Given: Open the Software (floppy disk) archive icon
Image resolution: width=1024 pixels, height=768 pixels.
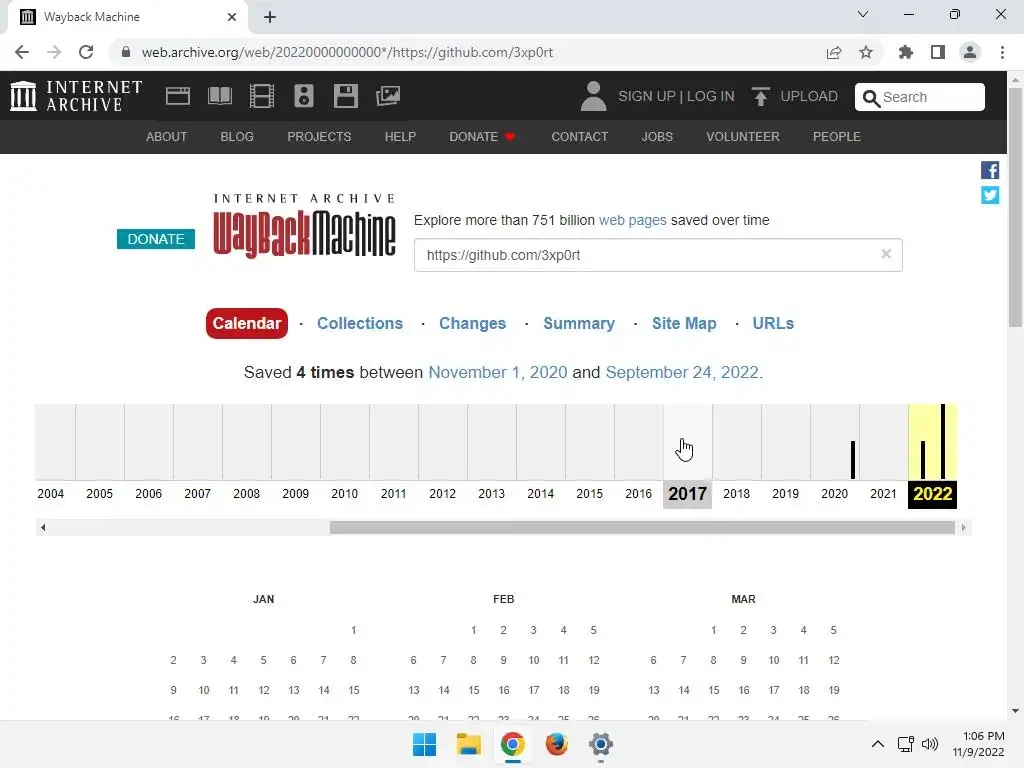Looking at the screenshot, I should (x=345, y=96).
